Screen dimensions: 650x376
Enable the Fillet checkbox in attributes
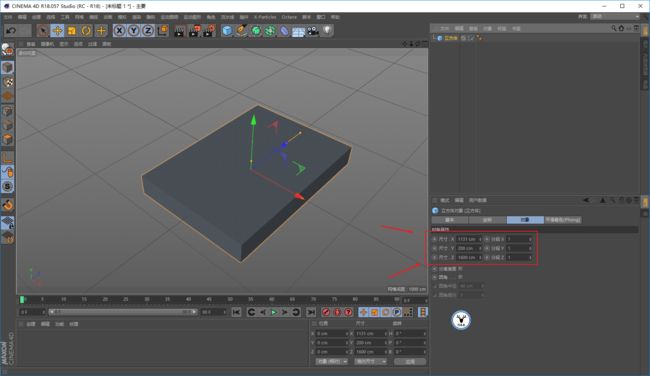tap(460, 277)
